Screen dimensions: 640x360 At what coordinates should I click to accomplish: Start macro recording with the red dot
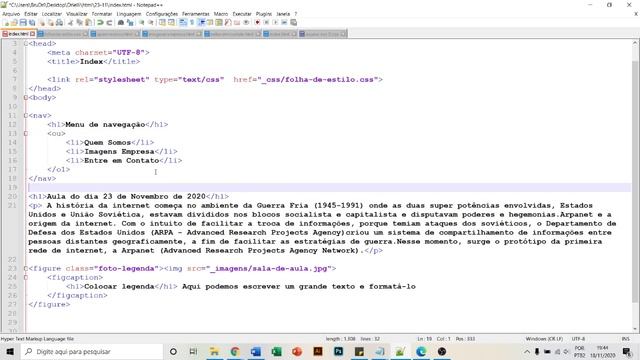click(x=257, y=22)
